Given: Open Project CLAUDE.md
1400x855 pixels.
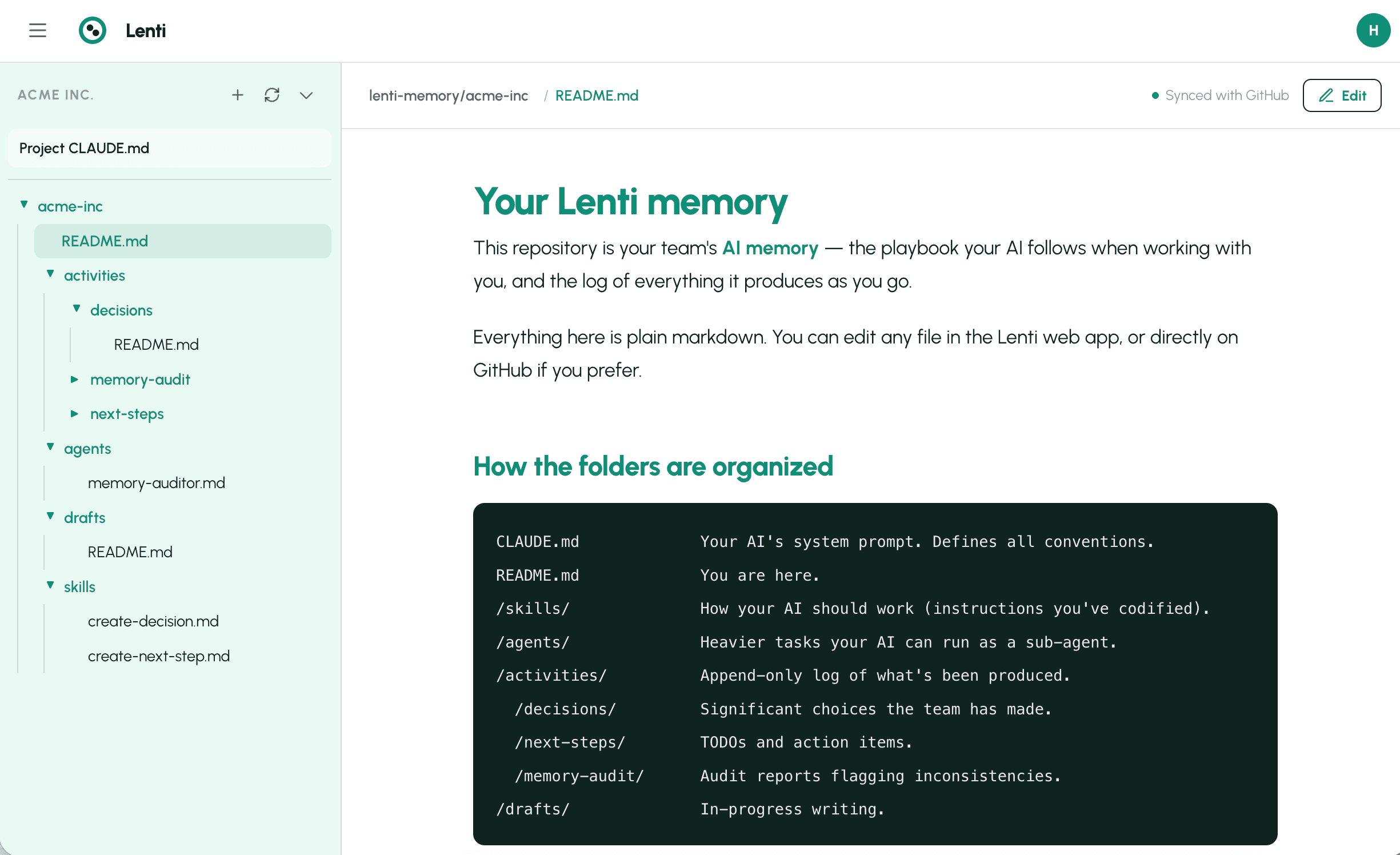Looking at the screenshot, I should [x=170, y=148].
